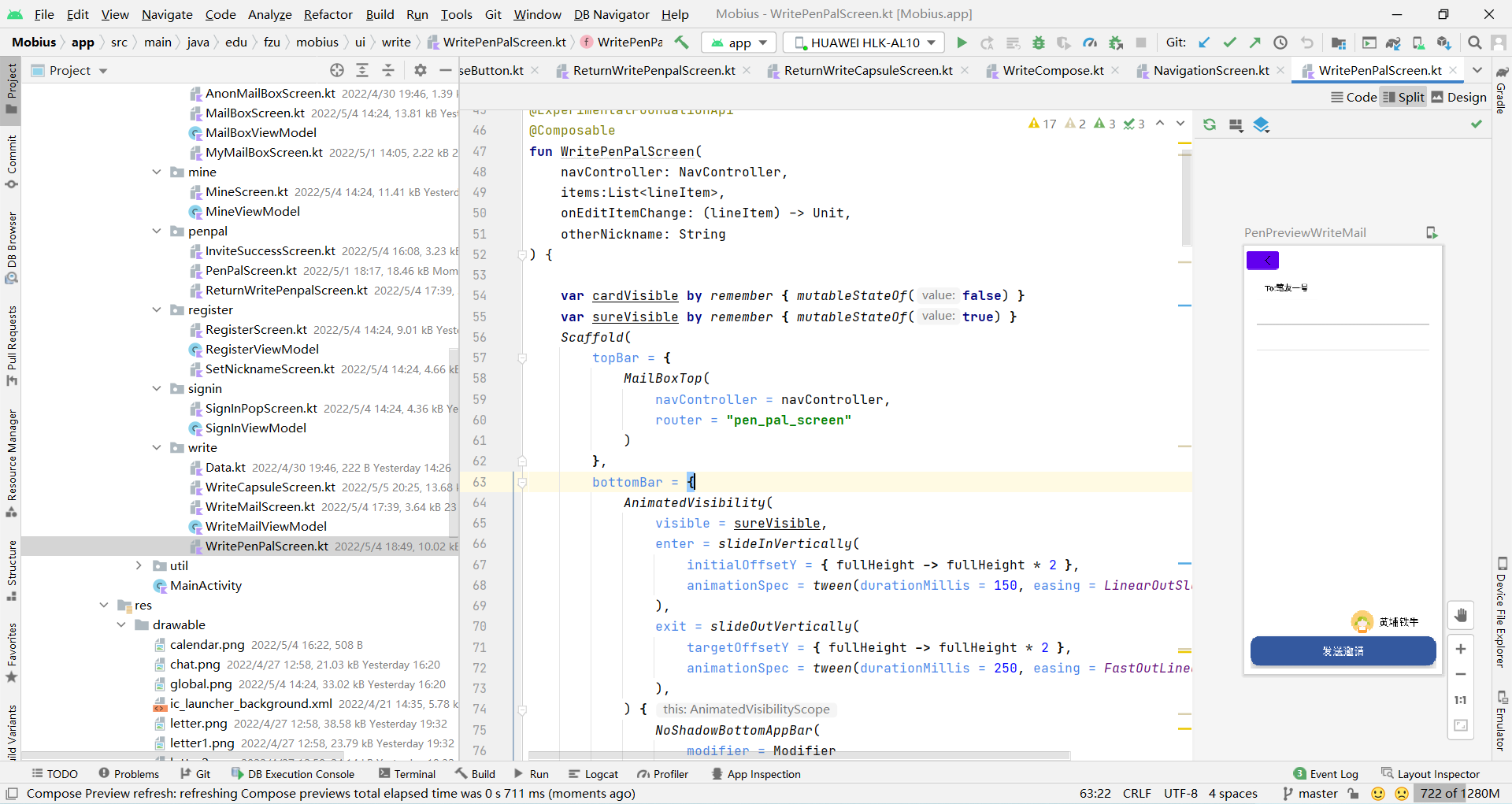Click the Make Project hammer icon
This screenshot has width=1512, height=804.
point(682,43)
